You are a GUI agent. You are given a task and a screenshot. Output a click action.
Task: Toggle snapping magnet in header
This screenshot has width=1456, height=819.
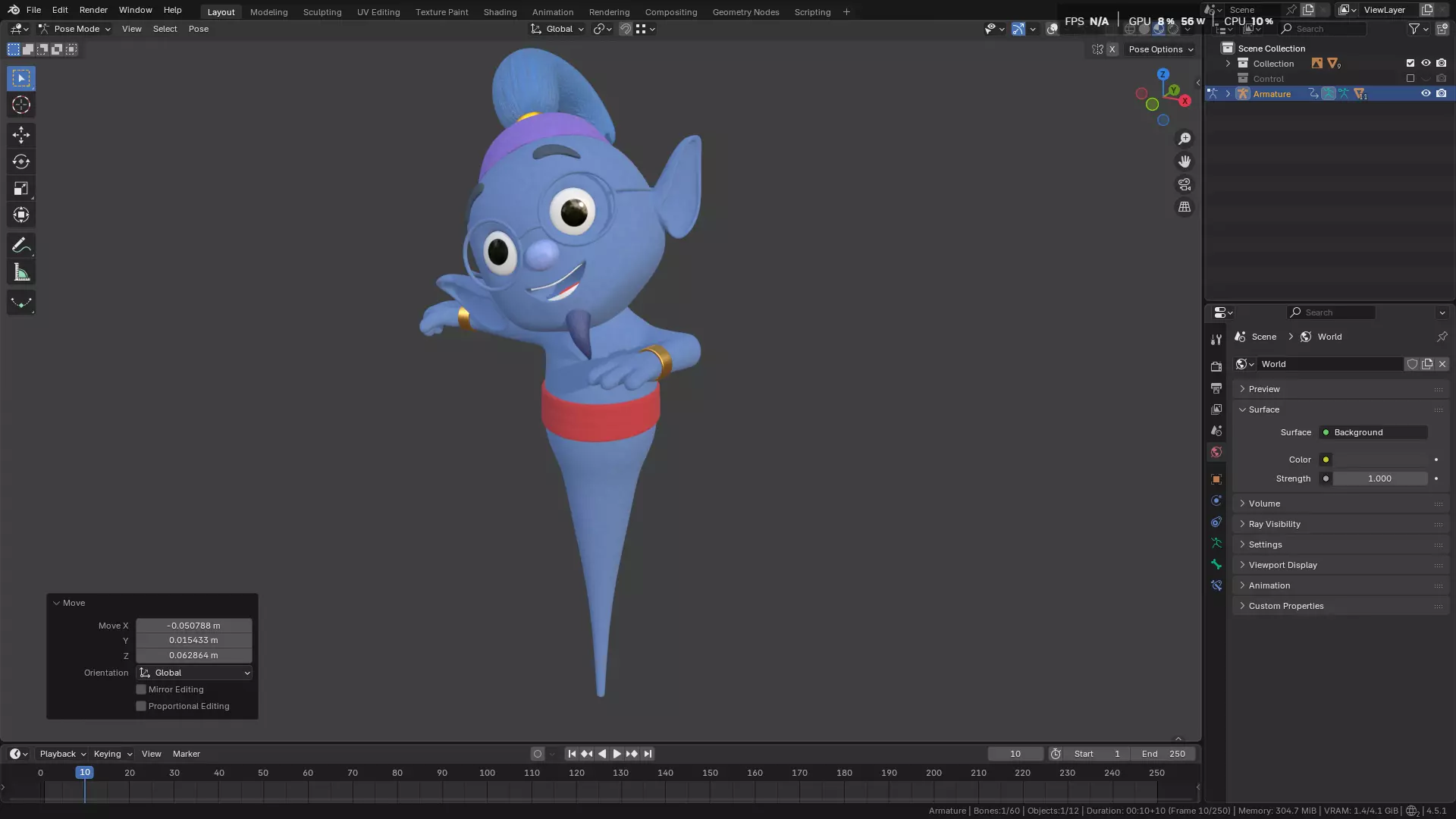(x=626, y=29)
